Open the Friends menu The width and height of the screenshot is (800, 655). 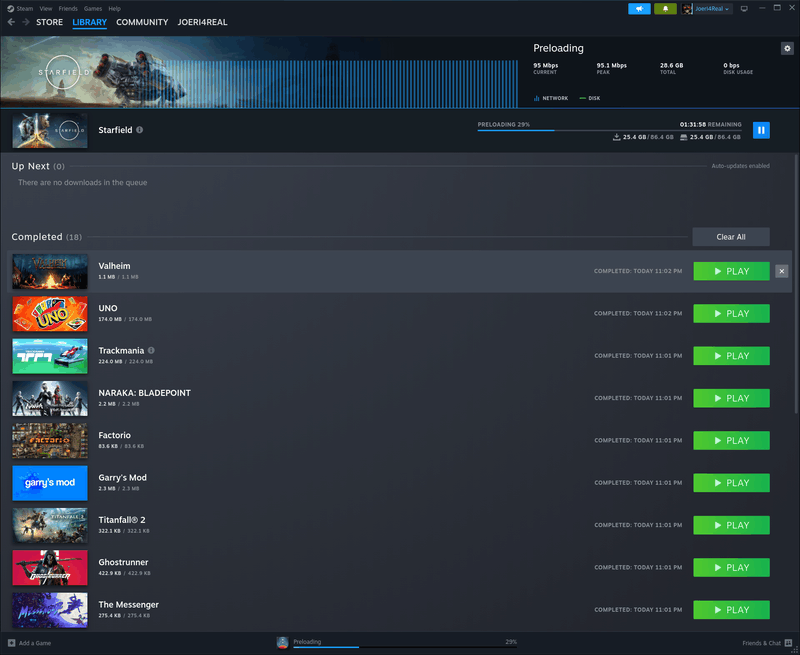click(68, 9)
